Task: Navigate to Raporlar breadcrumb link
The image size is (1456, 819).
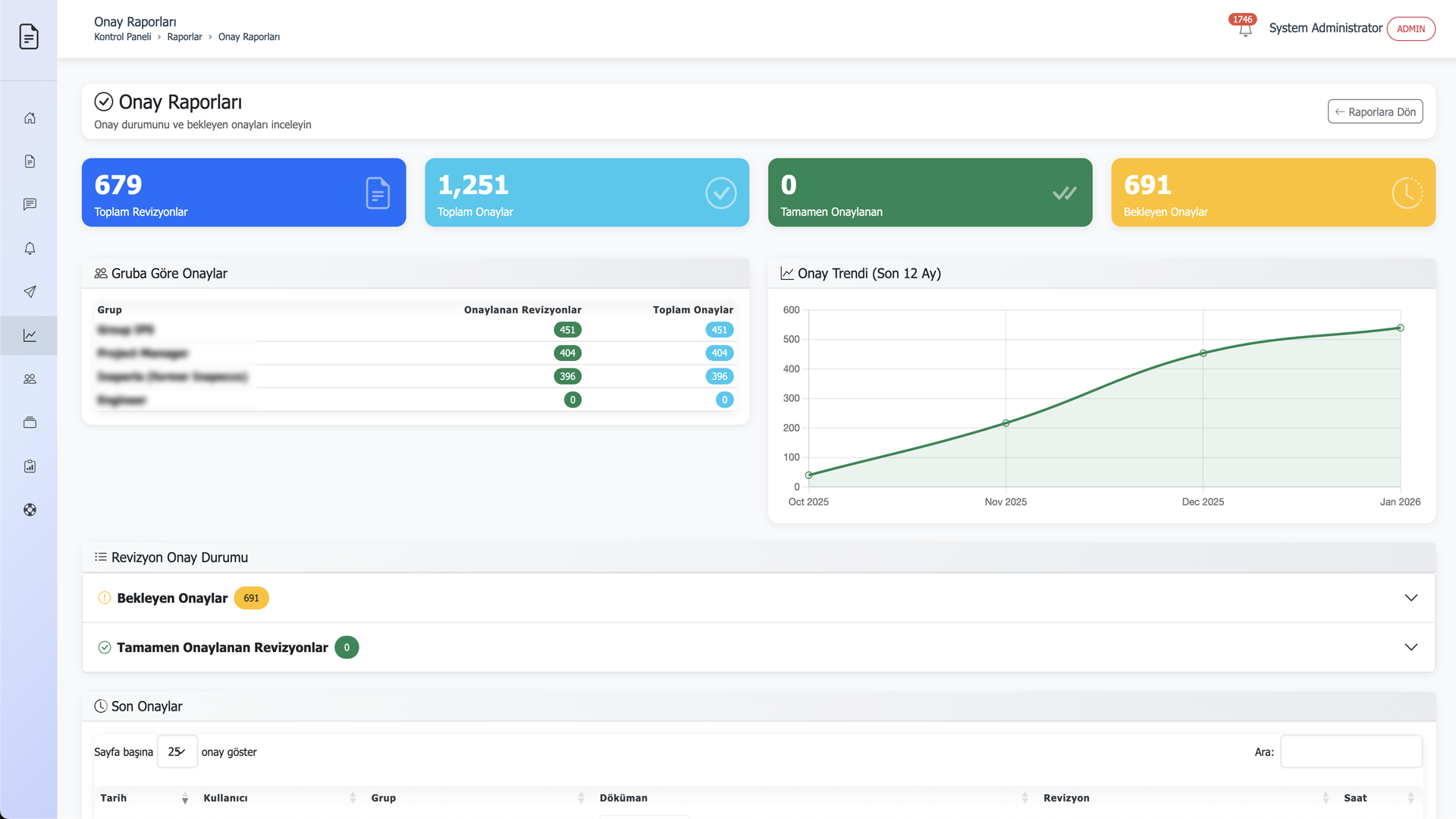Action: tap(184, 37)
